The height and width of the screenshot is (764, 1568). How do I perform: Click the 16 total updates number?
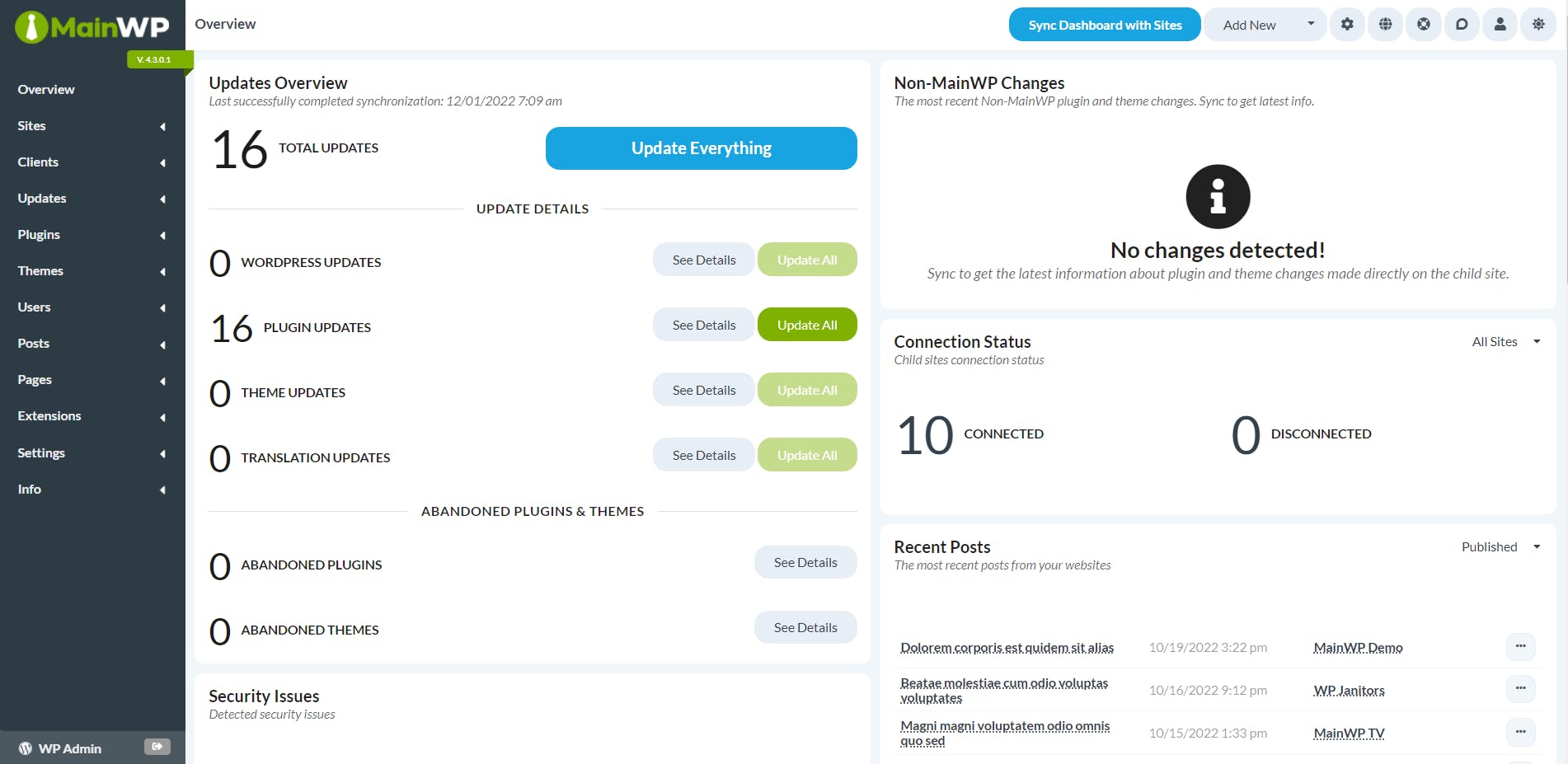[240, 150]
